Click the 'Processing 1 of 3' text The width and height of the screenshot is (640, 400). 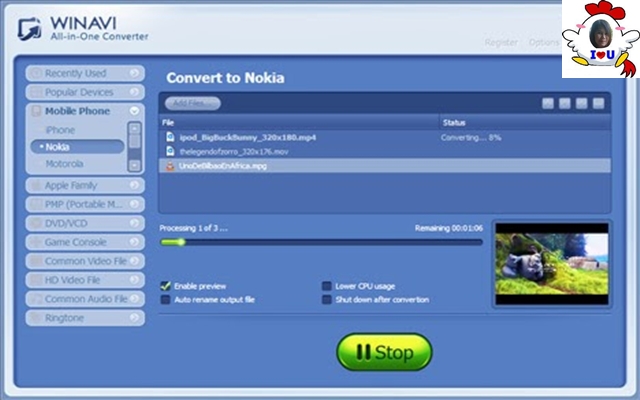193,228
